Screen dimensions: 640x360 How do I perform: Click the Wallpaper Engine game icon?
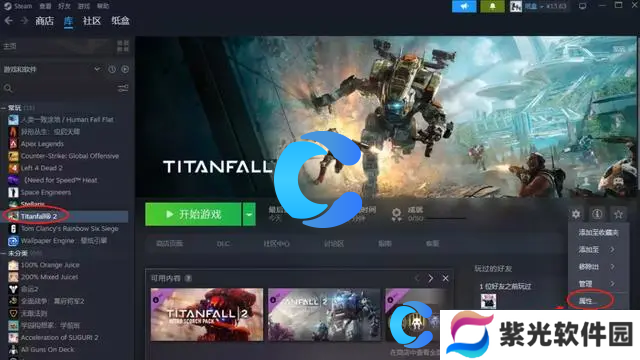pyautogui.click(x=13, y=241)
